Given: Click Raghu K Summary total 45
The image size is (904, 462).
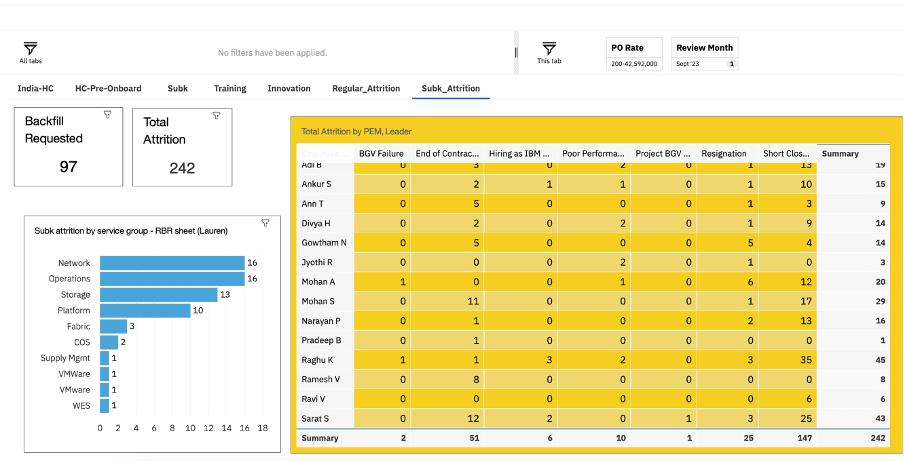Looking at the screenshot, I should click(880, 360).
